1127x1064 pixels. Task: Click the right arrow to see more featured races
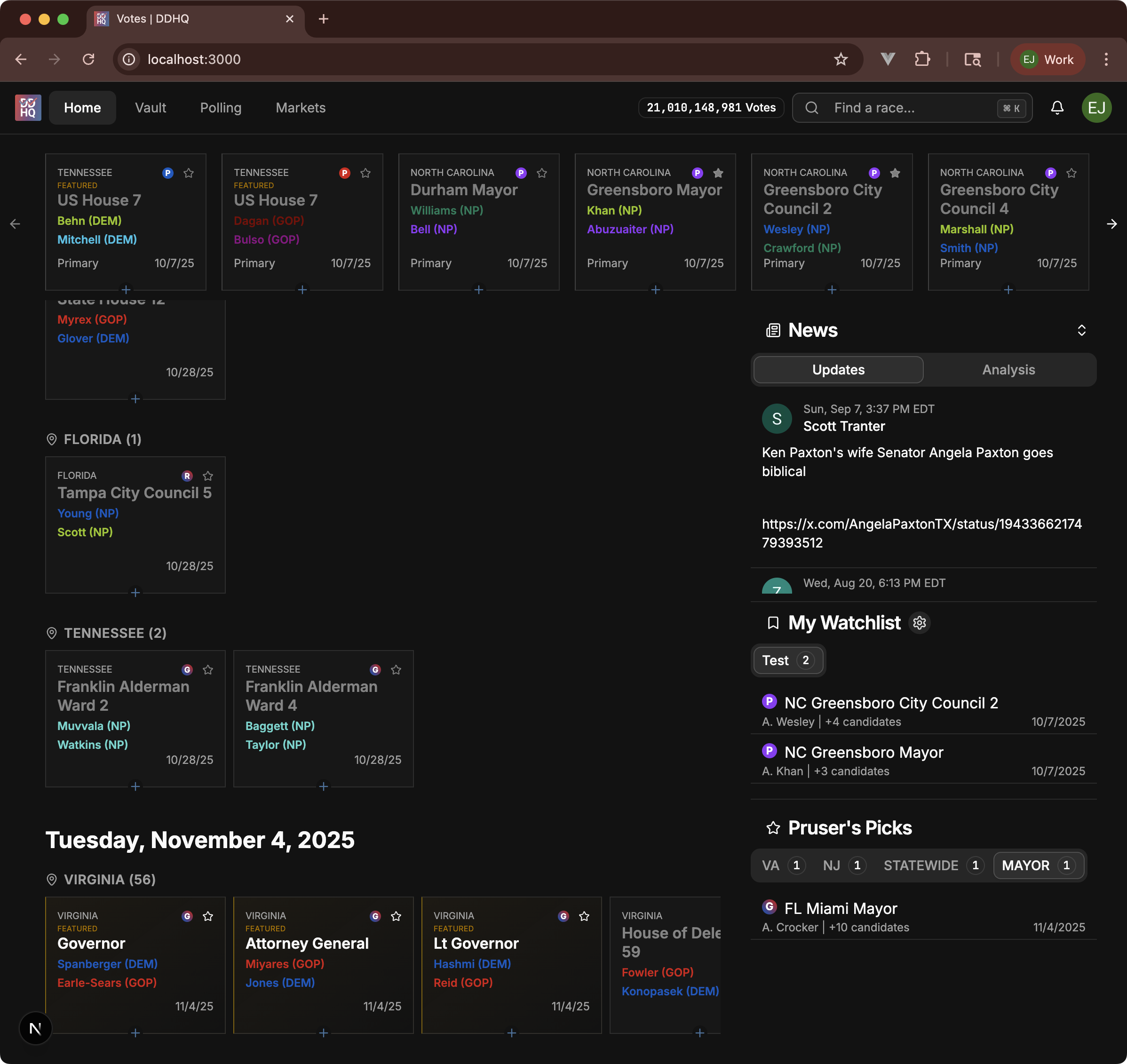click(x=1111, y=223)
